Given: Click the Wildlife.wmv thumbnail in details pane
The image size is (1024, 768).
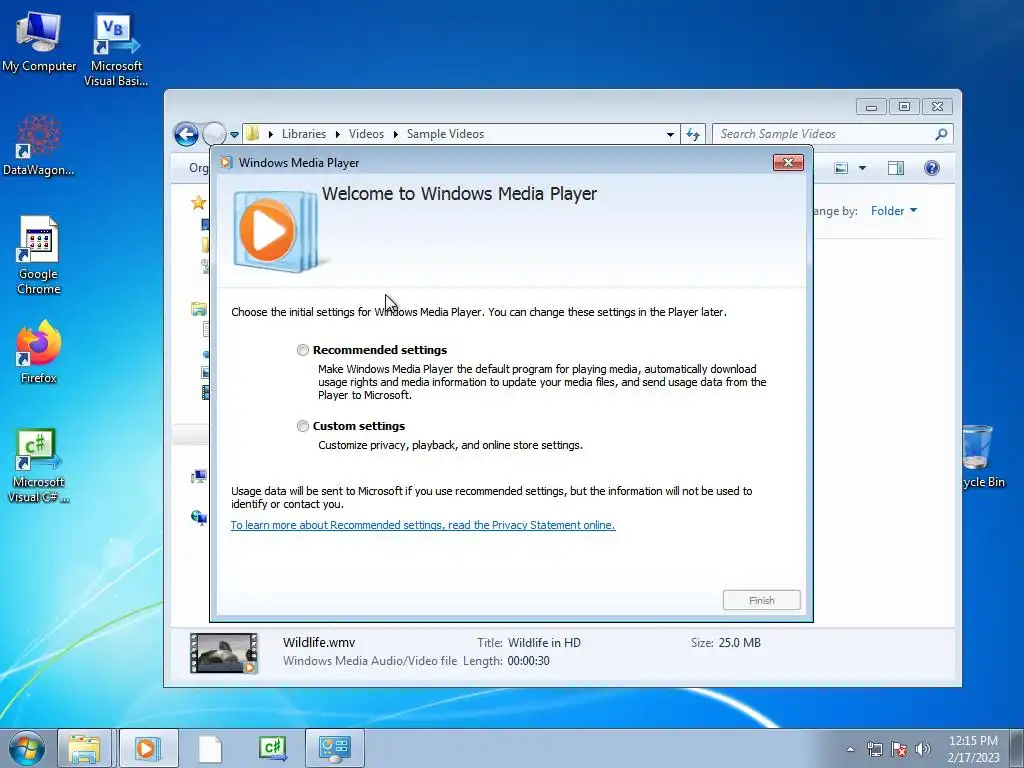Looking at the screenshot, I should point(224,653).
